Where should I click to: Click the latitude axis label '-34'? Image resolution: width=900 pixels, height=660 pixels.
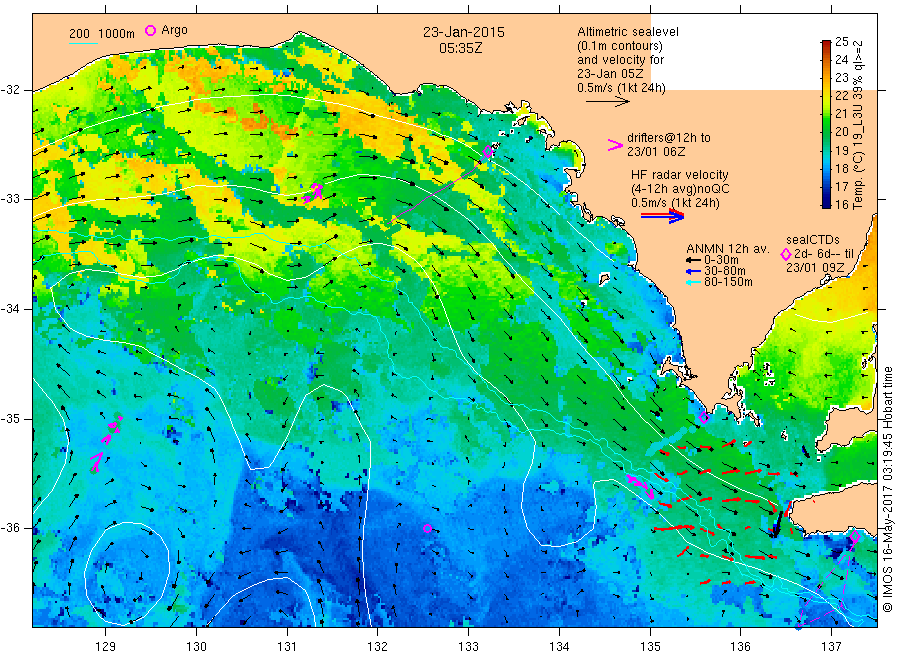click(x=11, y=309)
